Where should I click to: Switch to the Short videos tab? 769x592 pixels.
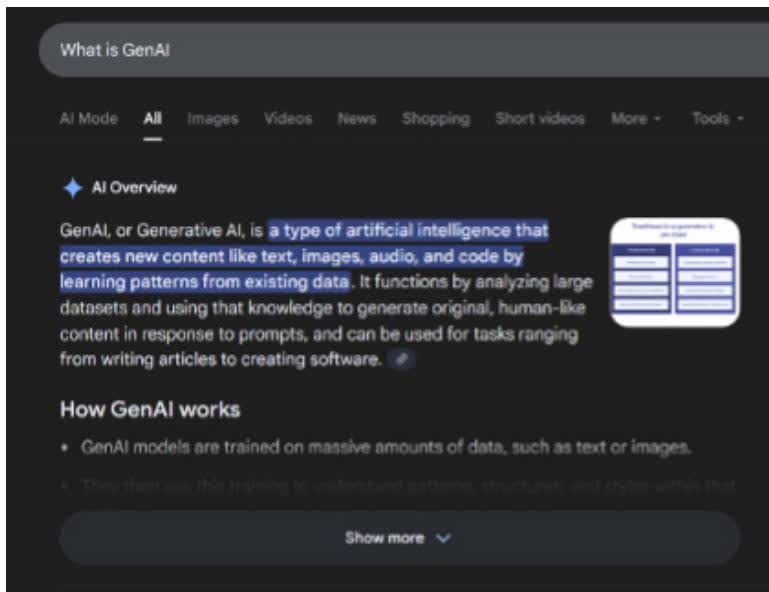[540, 118]
